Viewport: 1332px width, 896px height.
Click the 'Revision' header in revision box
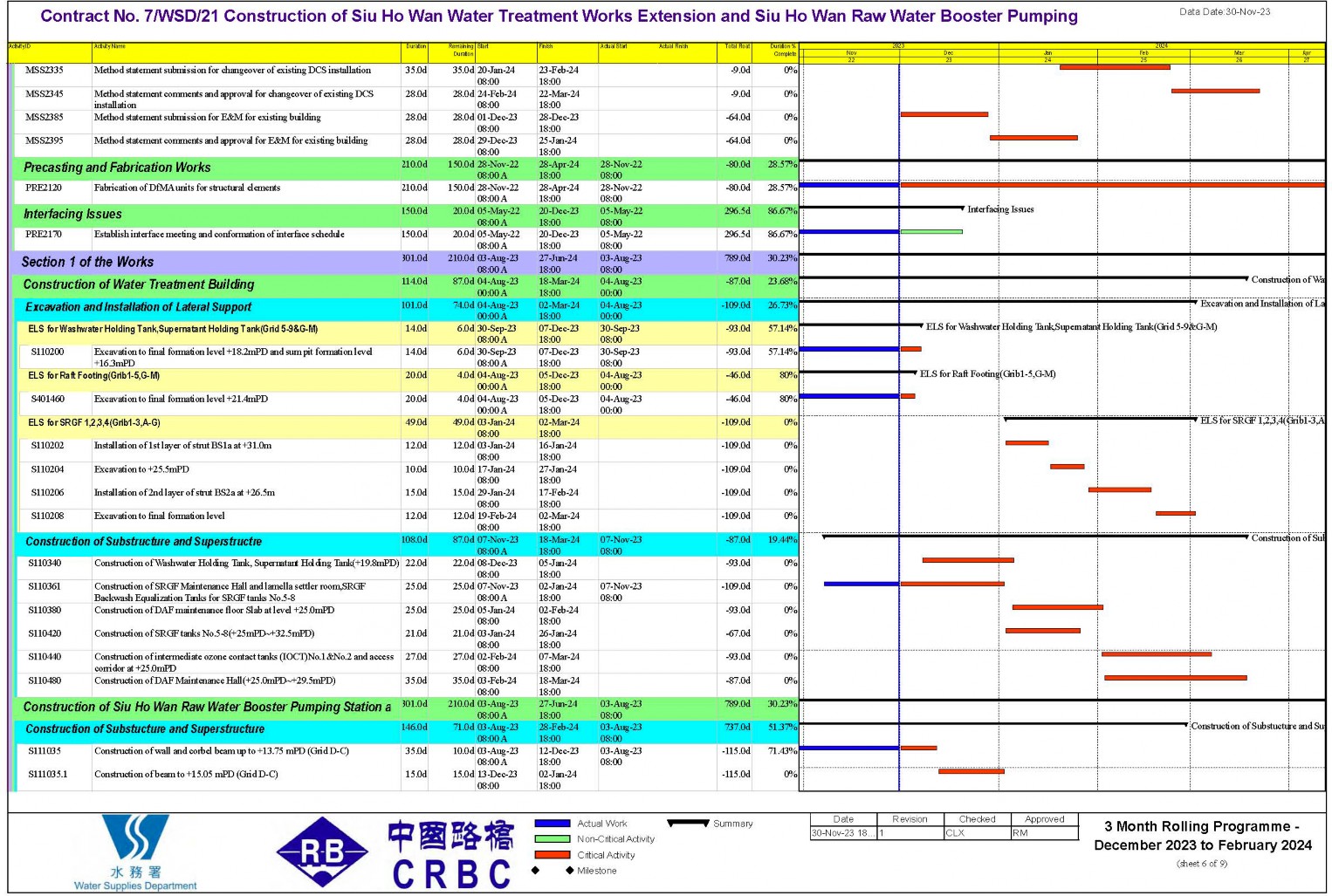click(910, 819)
